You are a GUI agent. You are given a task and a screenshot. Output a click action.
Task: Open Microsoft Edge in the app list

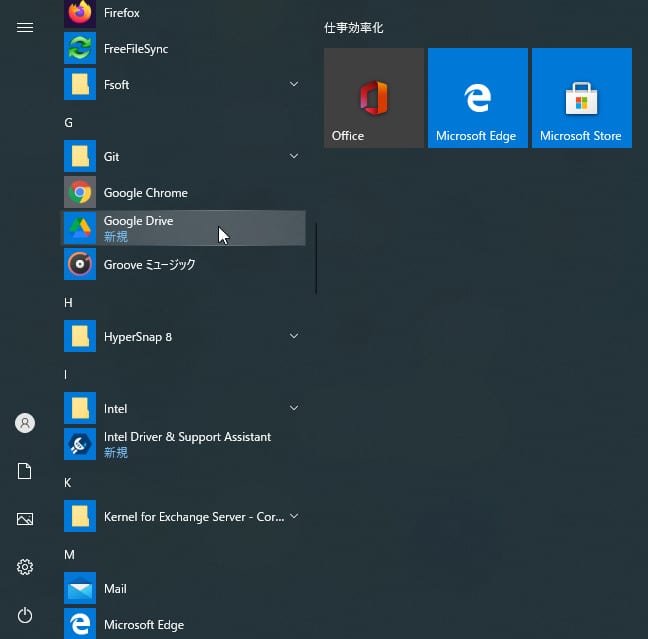point(143,625)
